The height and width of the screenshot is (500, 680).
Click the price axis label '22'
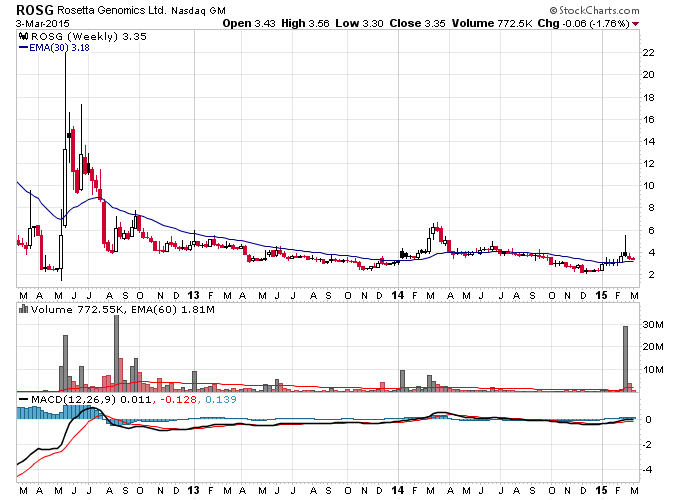click(x=648, y=52)
